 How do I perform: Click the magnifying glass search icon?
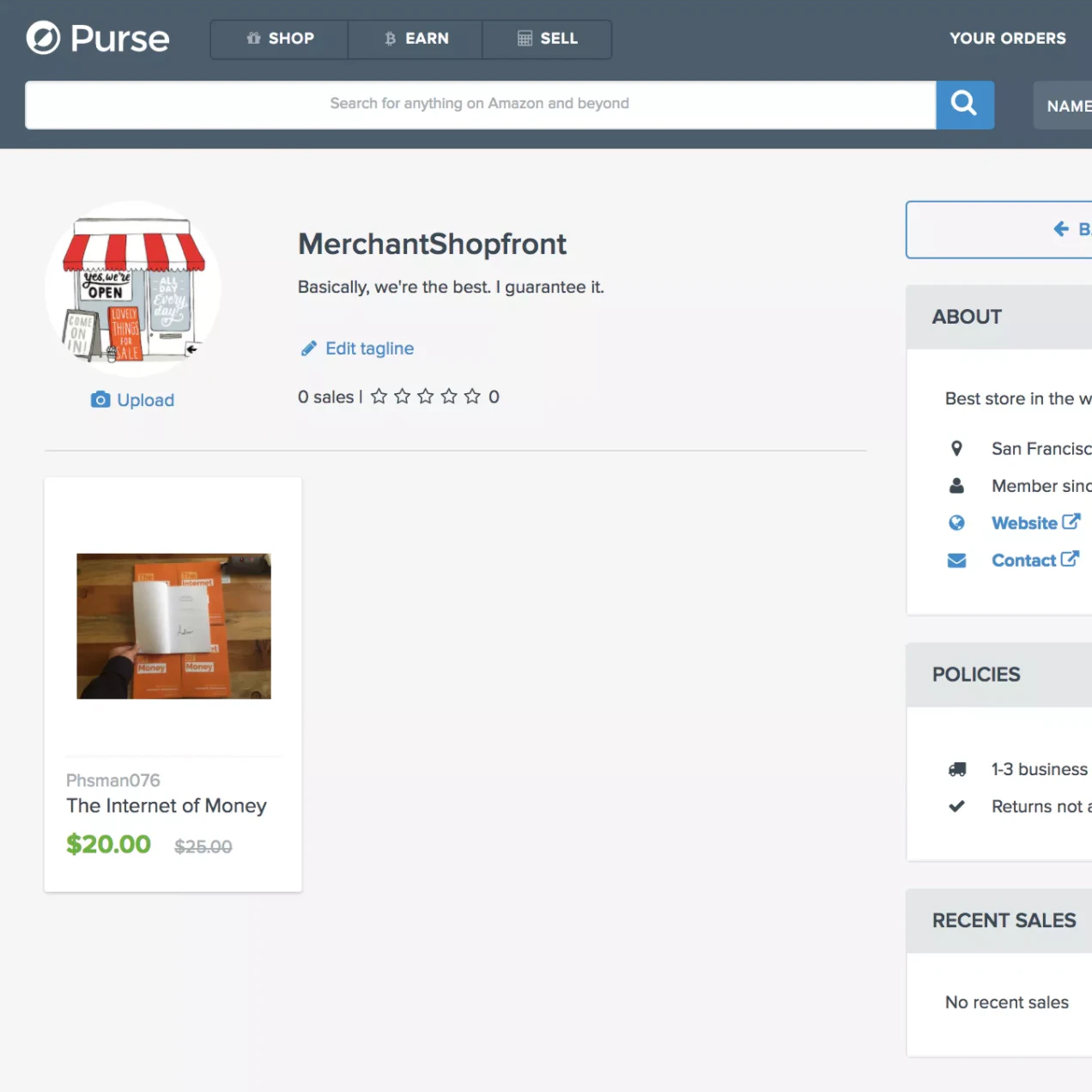pos(964,104)
